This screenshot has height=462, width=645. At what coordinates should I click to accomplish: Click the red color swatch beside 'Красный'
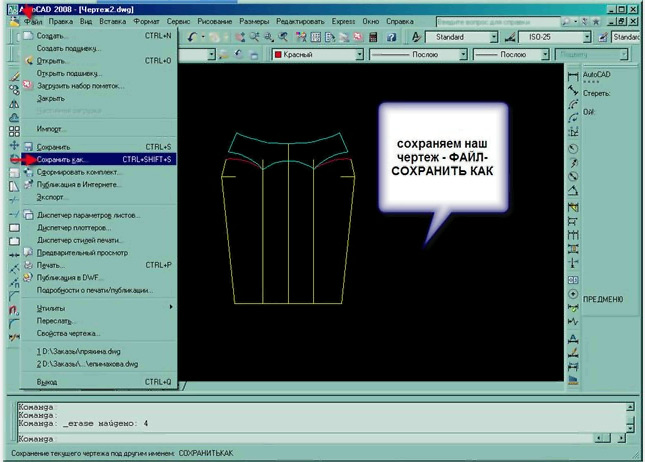(278, 54)
